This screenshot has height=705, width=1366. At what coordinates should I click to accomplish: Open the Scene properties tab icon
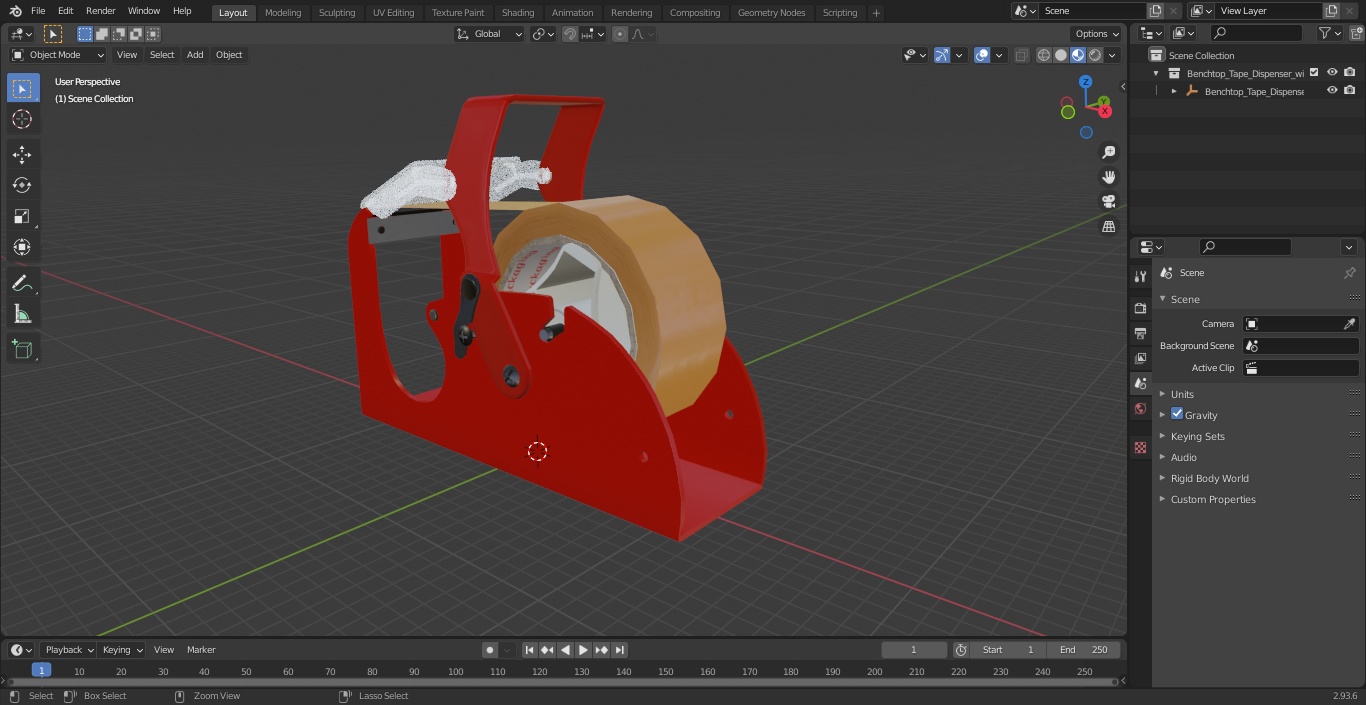point(1140,383)
